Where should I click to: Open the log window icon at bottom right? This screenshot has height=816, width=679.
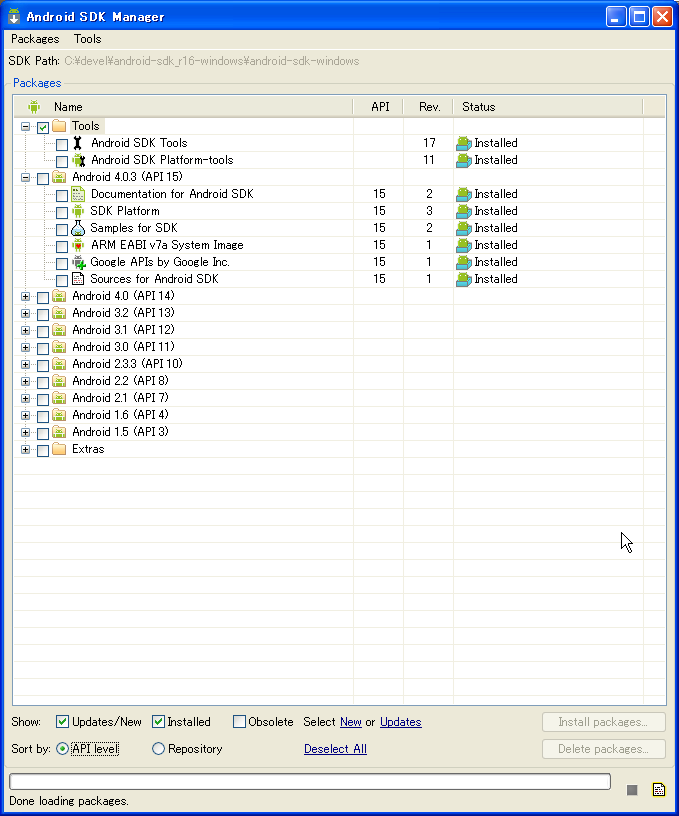tap(659, 789)
